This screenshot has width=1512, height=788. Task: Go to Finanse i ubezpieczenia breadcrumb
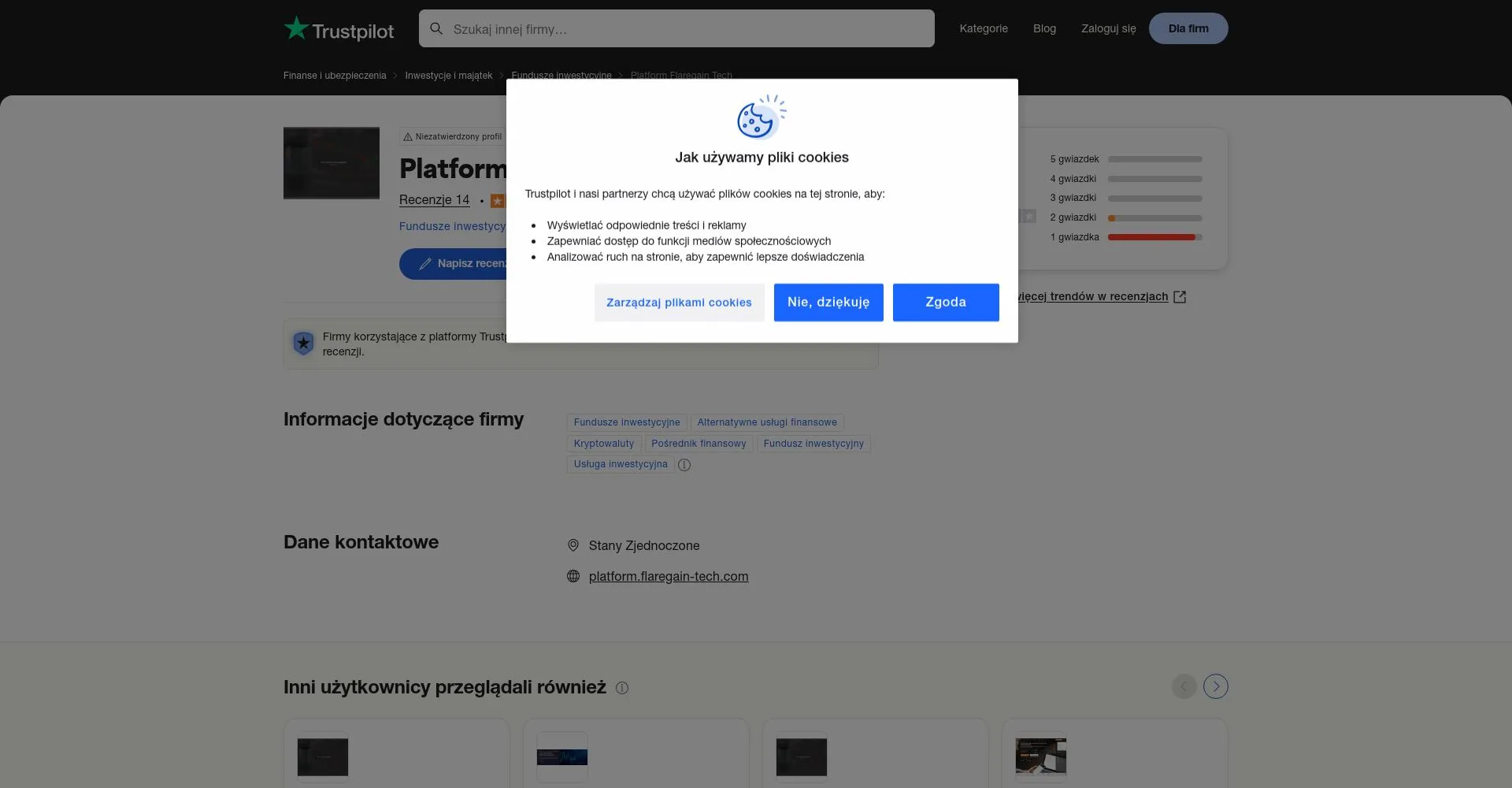pyautogui.click(x=335, y=76)
